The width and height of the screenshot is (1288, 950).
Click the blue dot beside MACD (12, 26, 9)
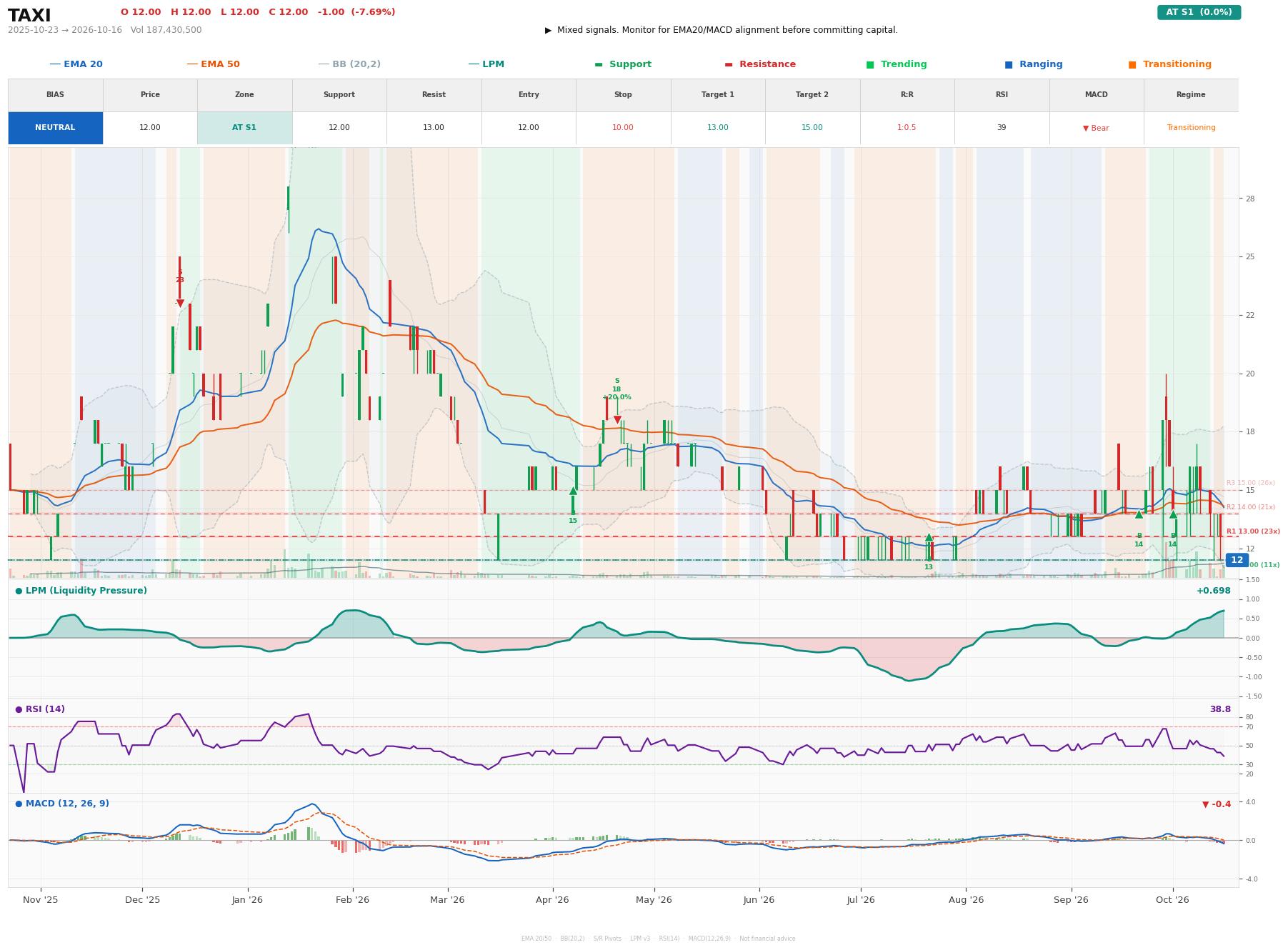(x=19, y=804)
